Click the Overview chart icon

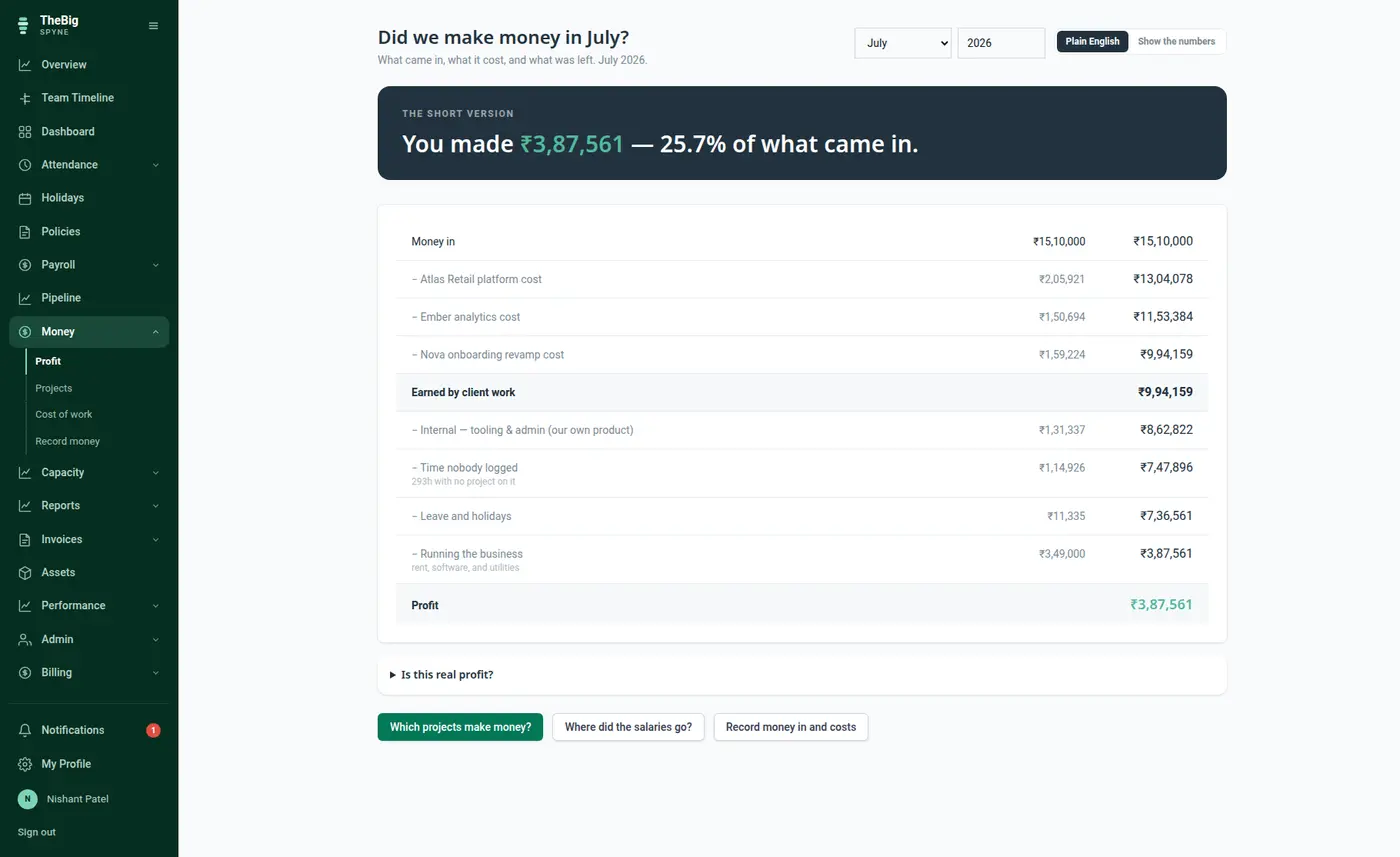click(x=25, y=65)
